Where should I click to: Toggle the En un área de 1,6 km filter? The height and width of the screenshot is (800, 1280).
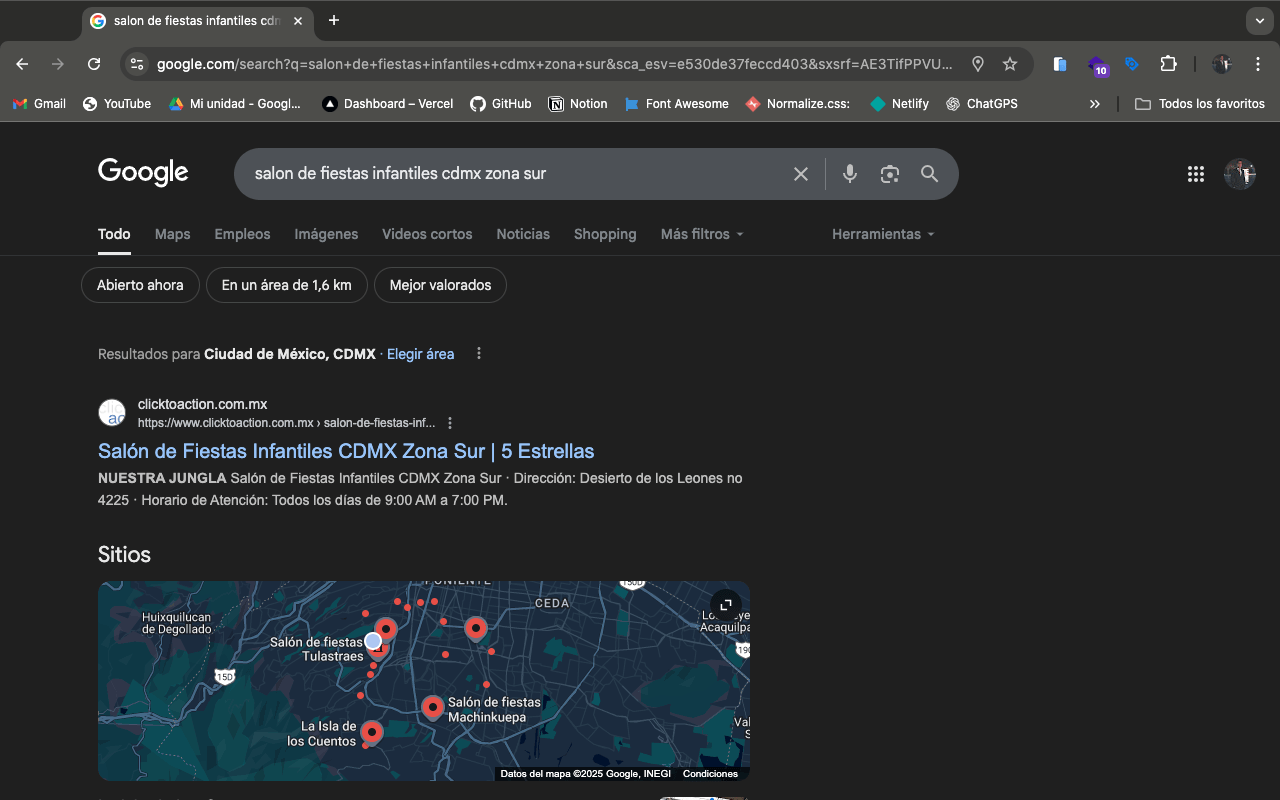(286, 285)
